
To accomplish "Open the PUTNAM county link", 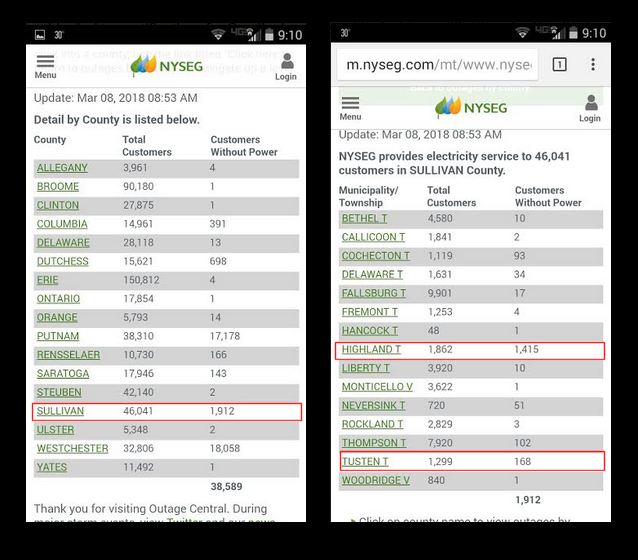I will (x=58, y=336).
